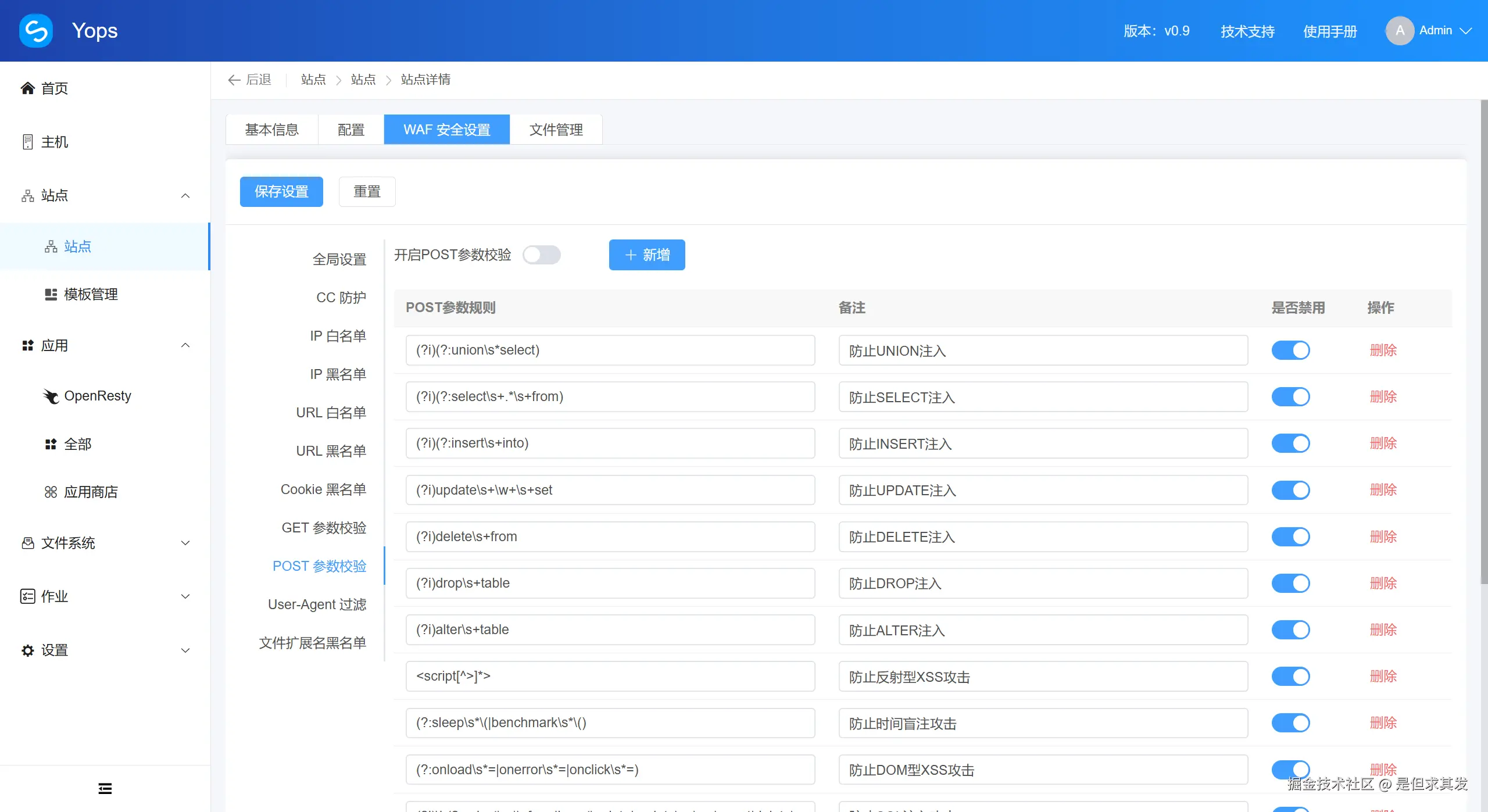
Task: Open the Admin dropdown arrow
Action: [x=1466, y=31]
